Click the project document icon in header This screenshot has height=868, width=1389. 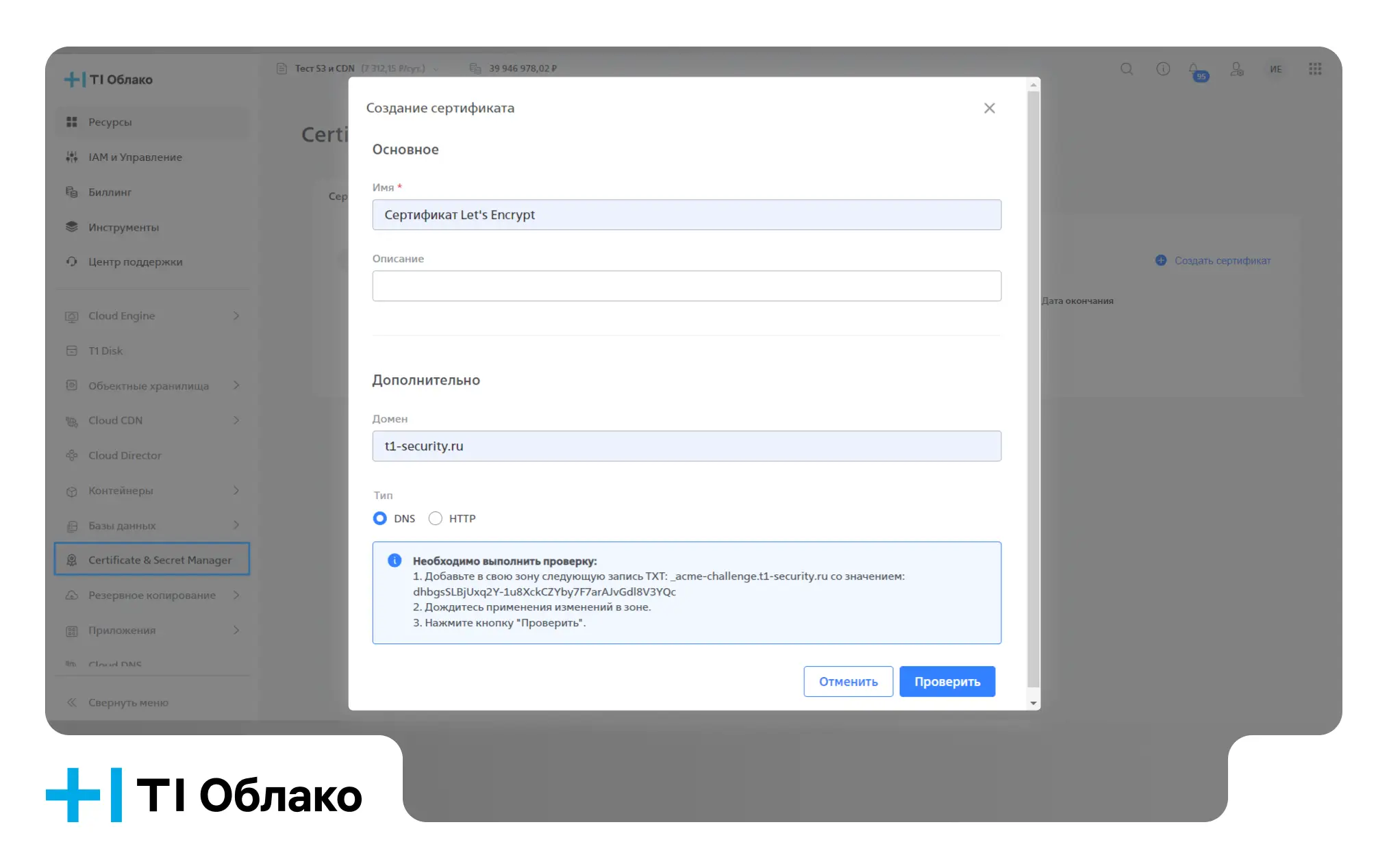(281, 68)
